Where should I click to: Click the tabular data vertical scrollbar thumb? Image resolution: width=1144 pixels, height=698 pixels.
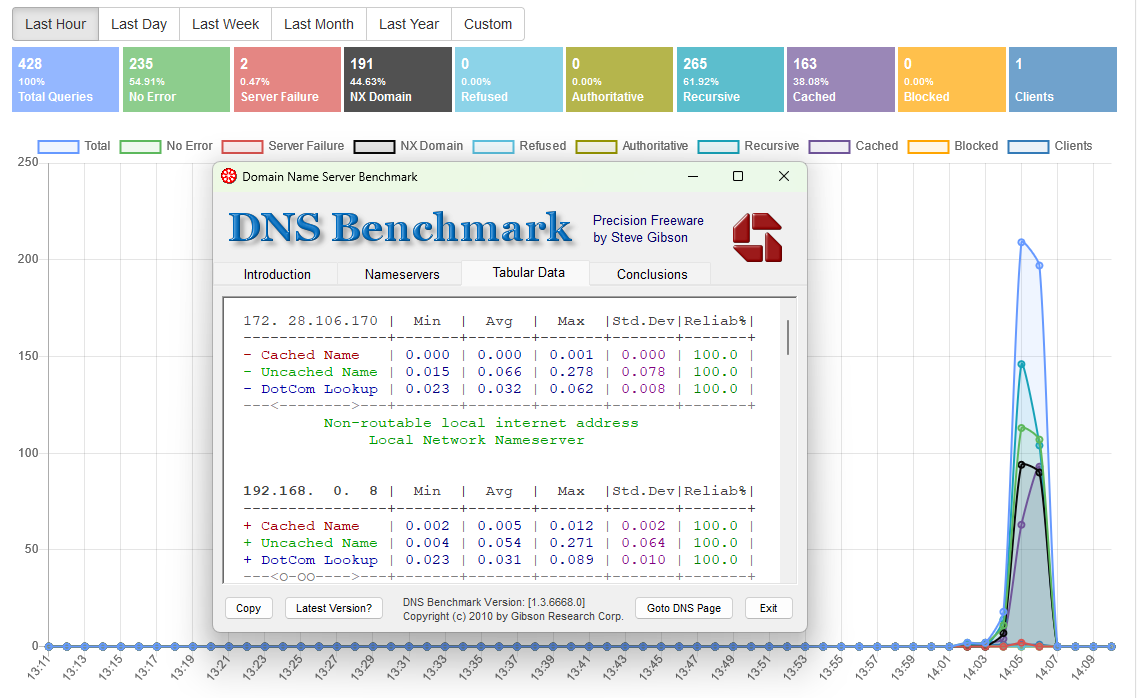(788, 337)
